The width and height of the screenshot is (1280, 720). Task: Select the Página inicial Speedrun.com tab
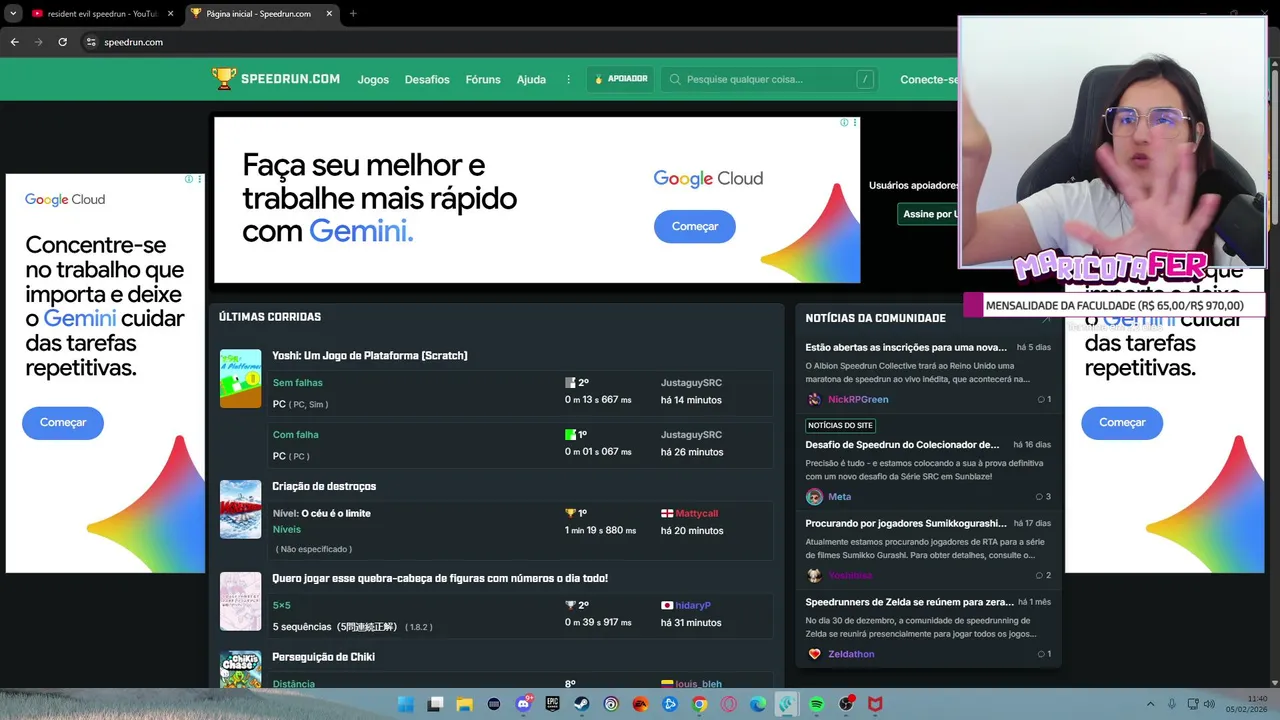point(262,14)
